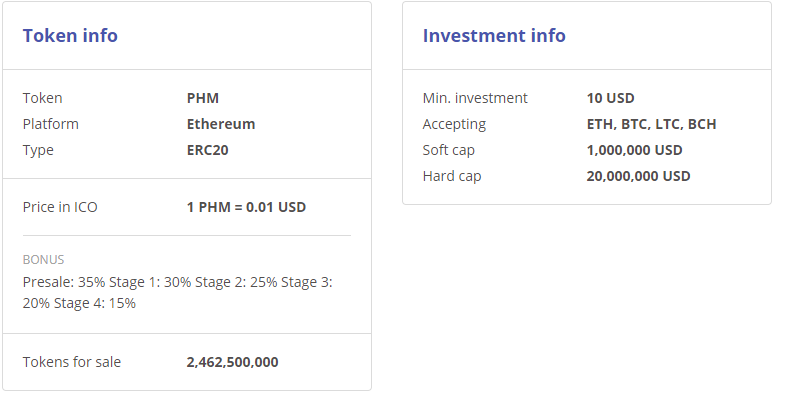Select the 1 PHM = 0.01 USD price

click(246, 207)
